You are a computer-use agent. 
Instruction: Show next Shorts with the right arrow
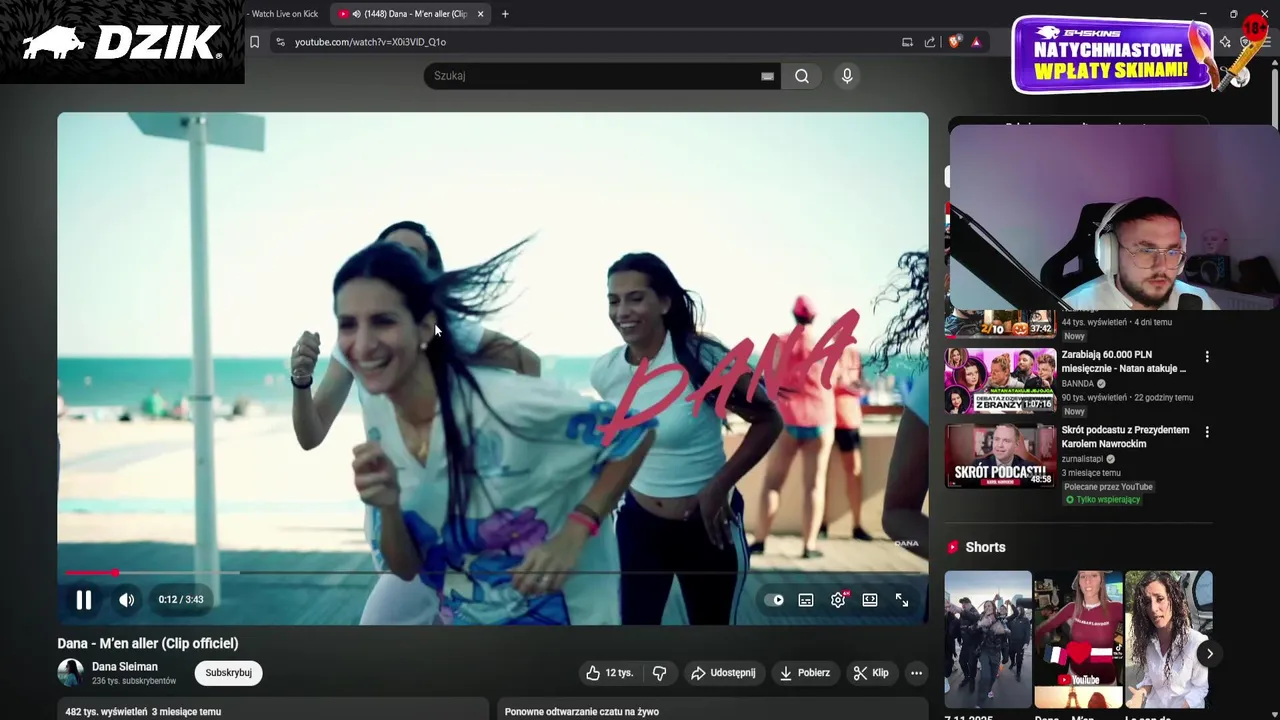[x=1209, y=654]
